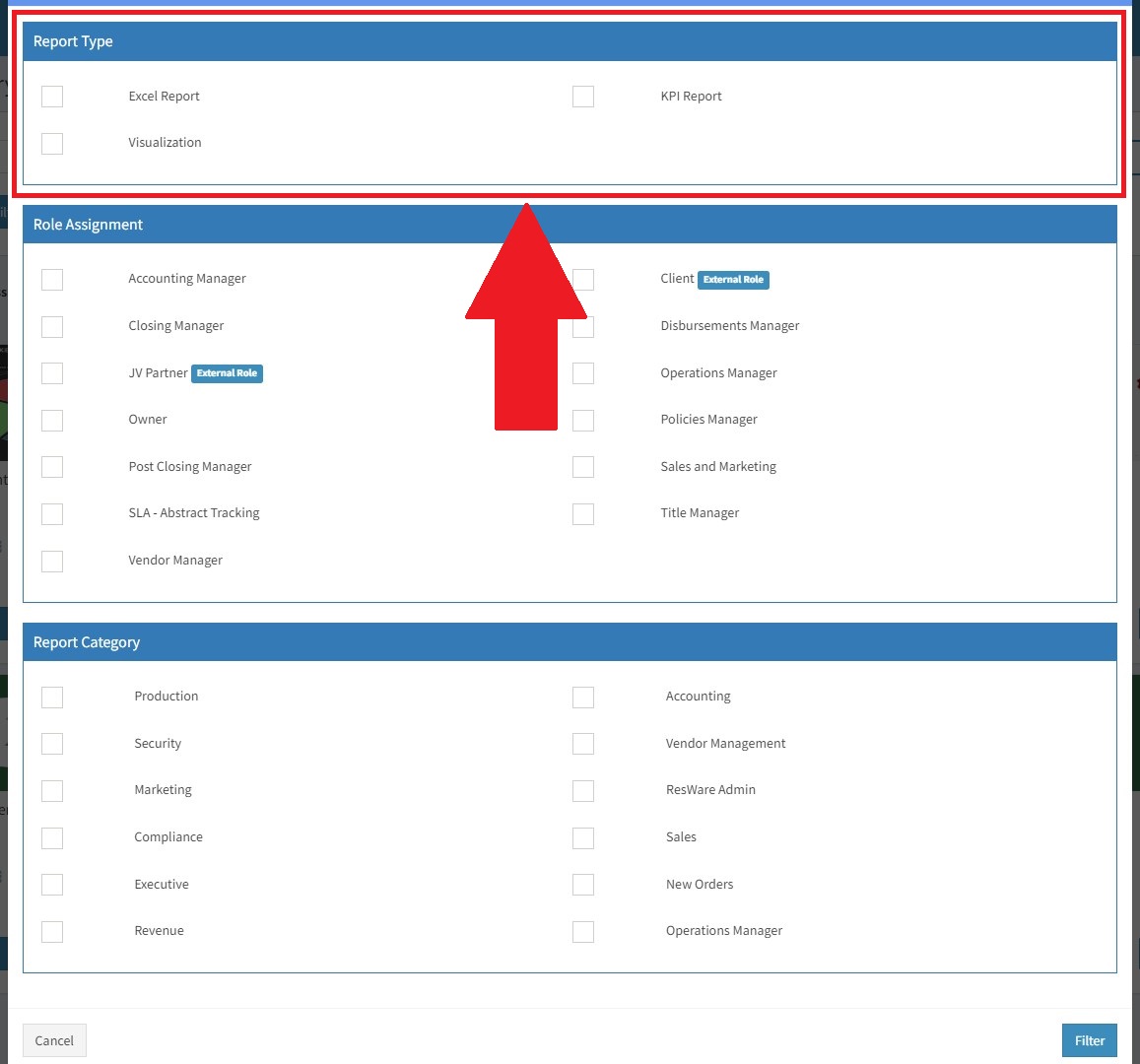Select the SLA - Abstract Tracking role
Viewport: 1140px width, 1064px height.
pyautogui.click(x=51, y=513)
